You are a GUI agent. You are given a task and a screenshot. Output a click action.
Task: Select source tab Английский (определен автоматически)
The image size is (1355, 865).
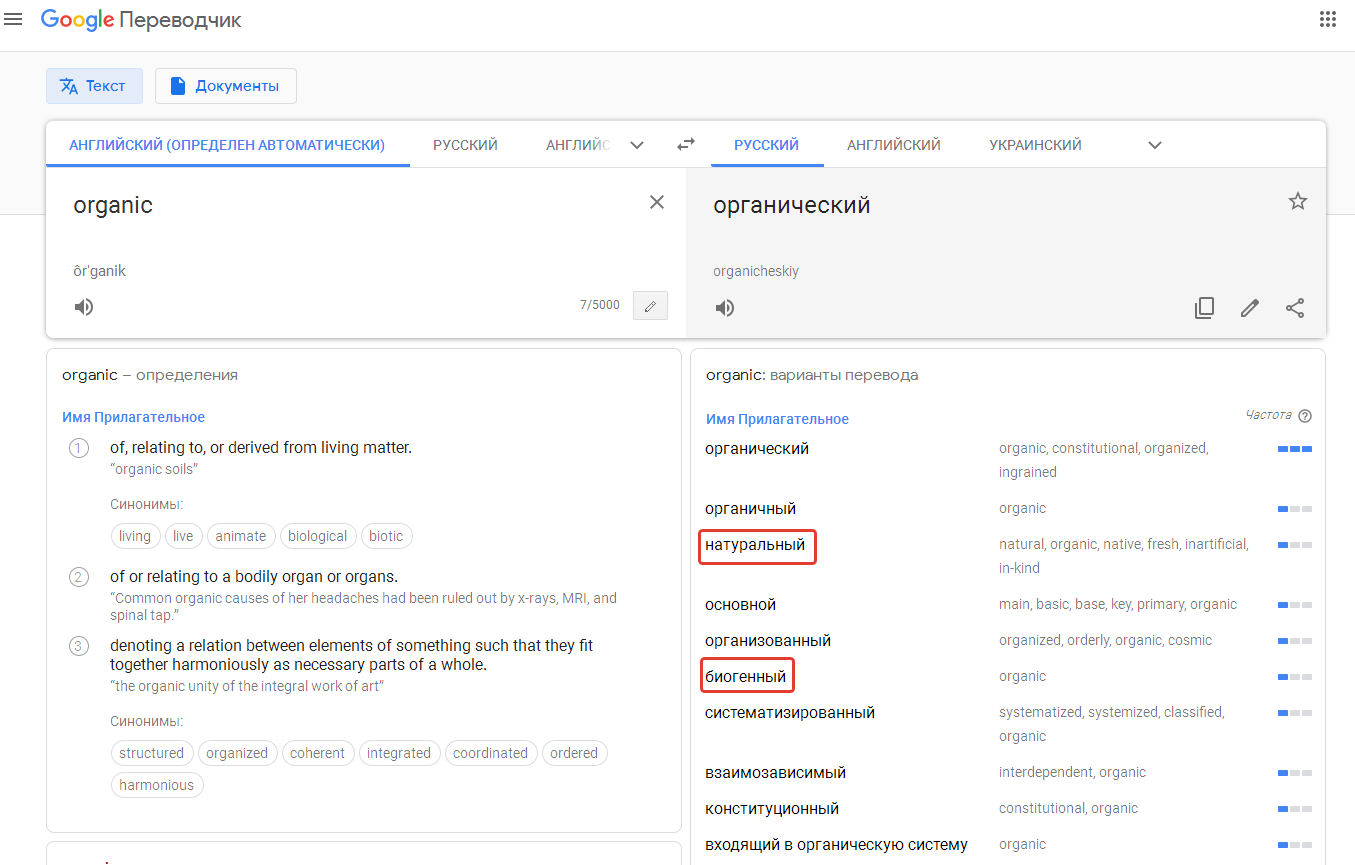pos(227,145)
